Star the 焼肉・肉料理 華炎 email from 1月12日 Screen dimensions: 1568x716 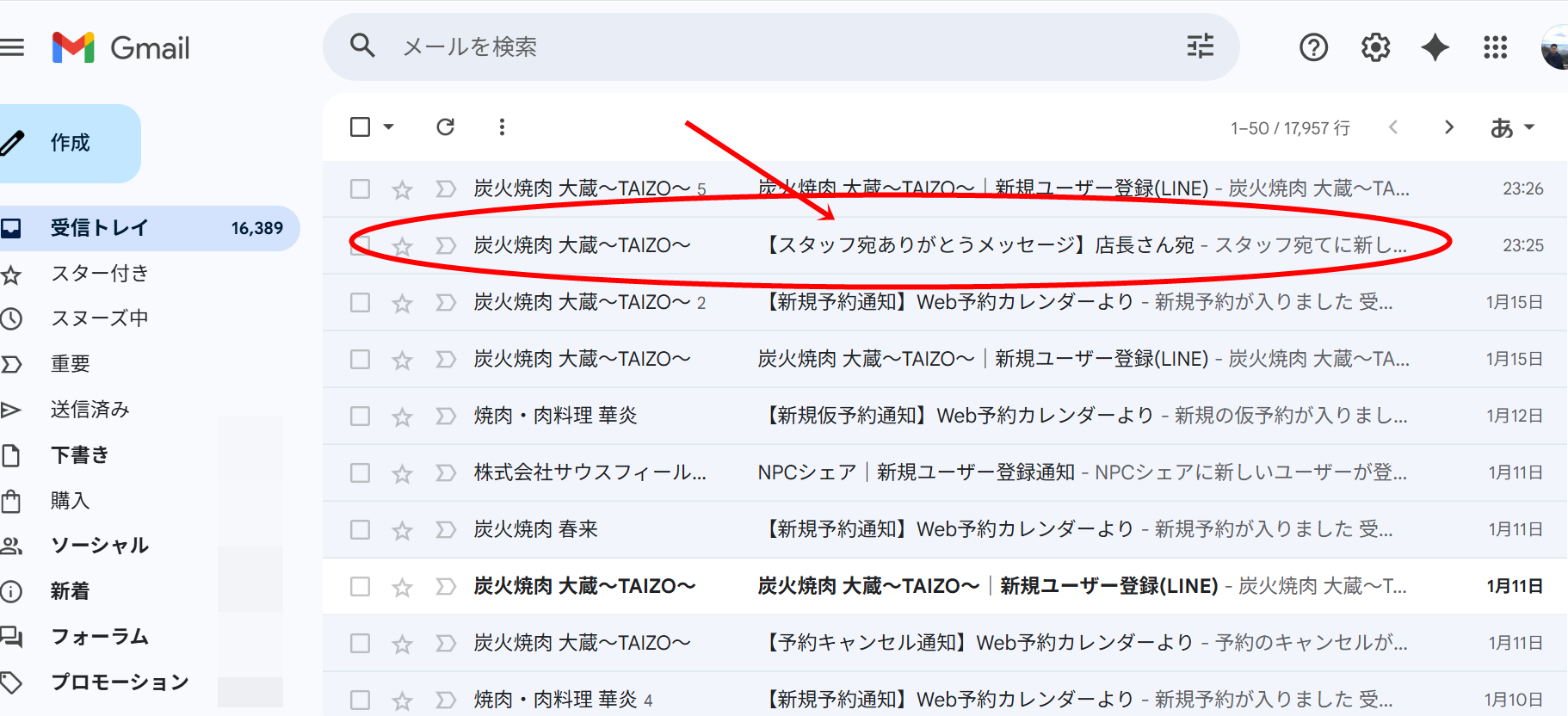(x=402, y=417)
